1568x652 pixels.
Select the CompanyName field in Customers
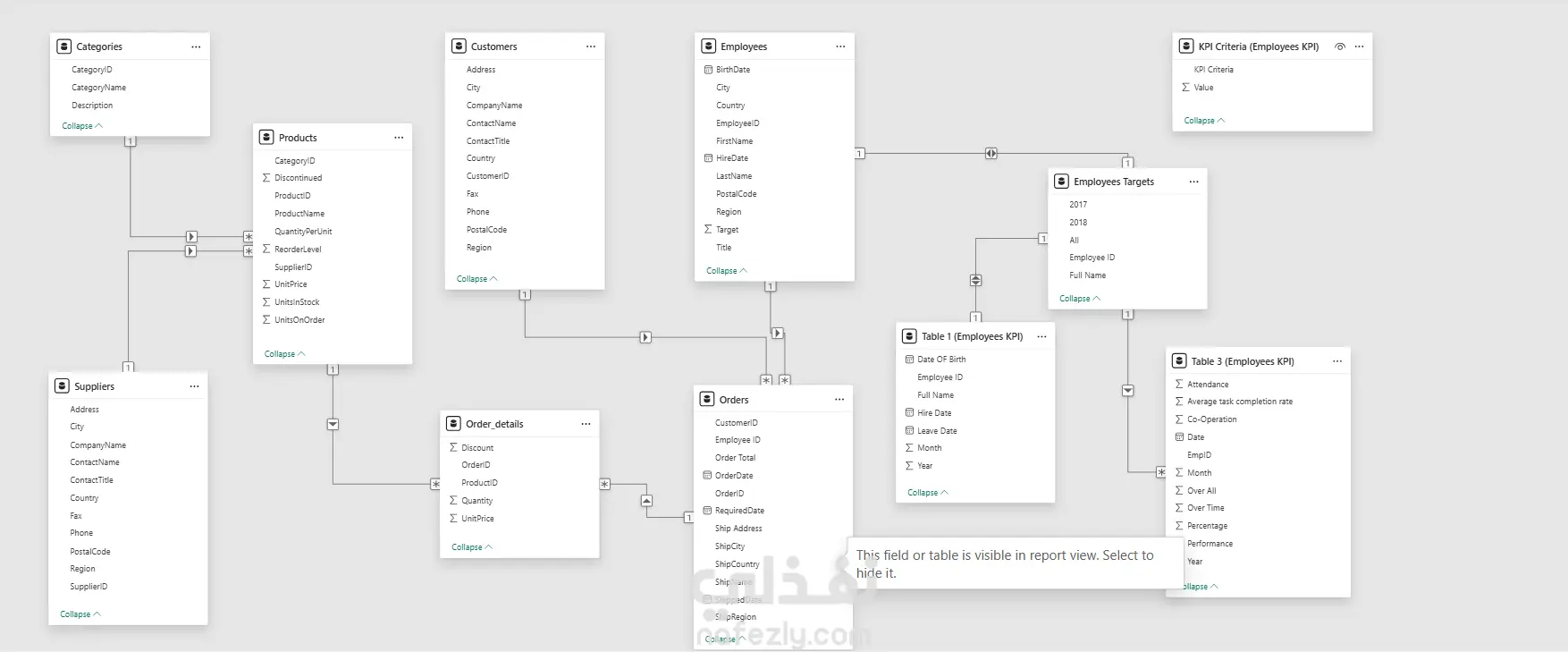tap(494, 106)
